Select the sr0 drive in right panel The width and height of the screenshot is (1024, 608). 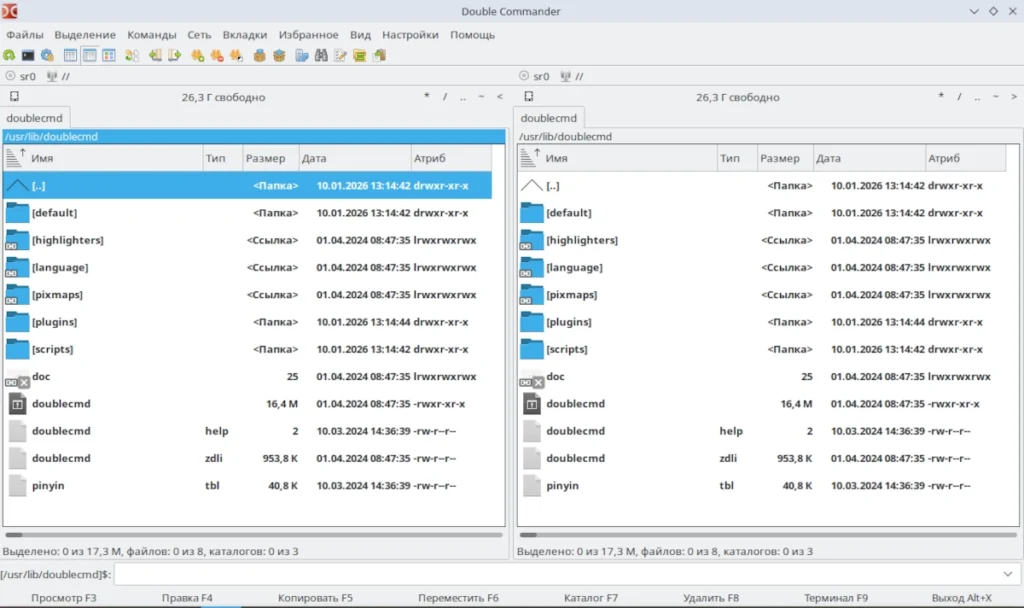(x=534, y=76)
